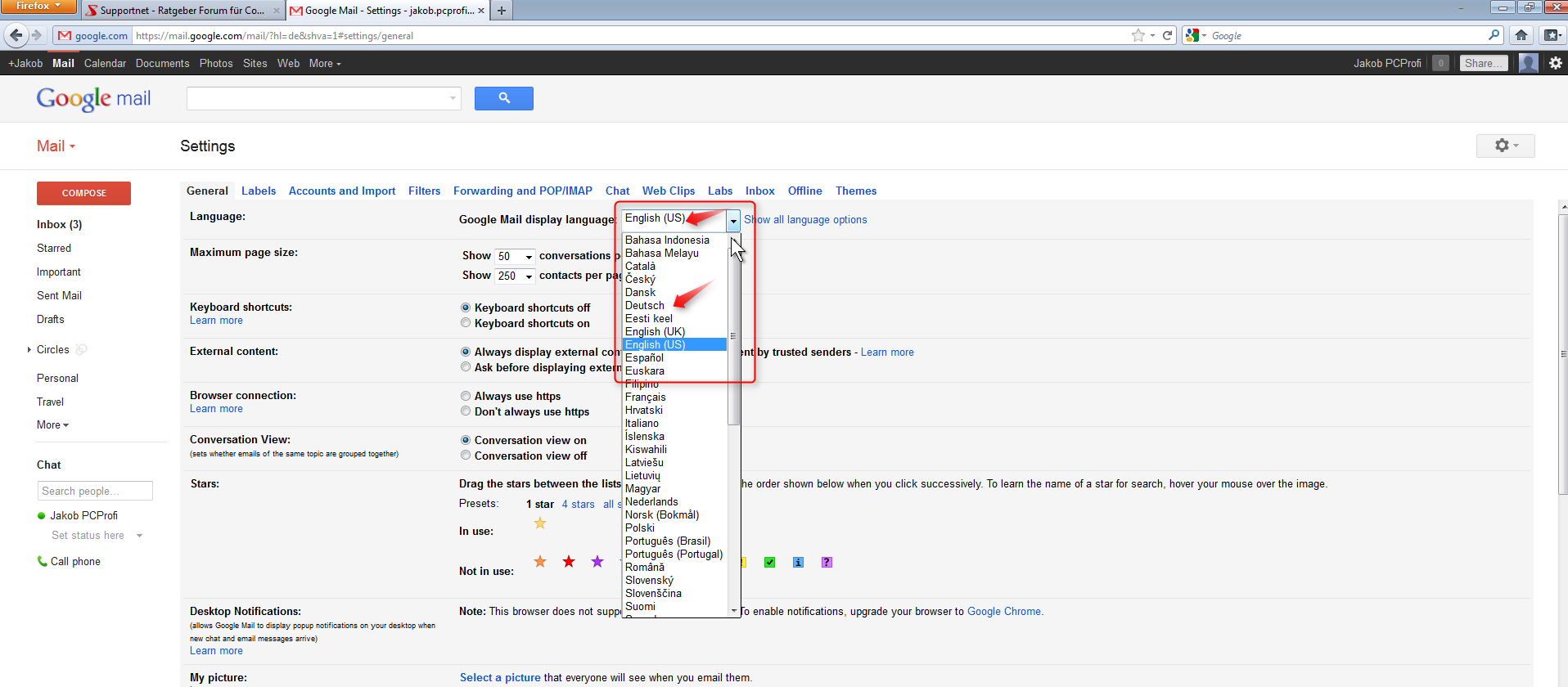Close the Google Mail Settings tab
Viewport: 1568px width, 687px height.
(480, 11)
